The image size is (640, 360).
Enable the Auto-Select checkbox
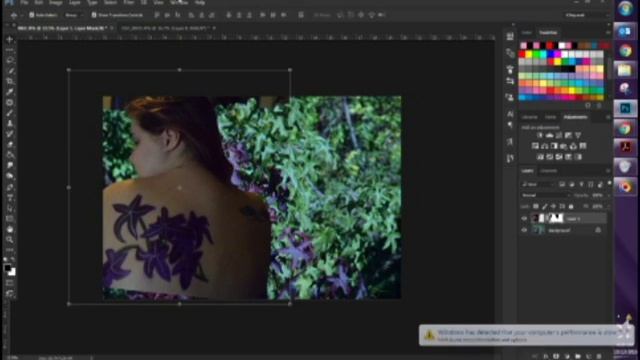tap(31, 15)
